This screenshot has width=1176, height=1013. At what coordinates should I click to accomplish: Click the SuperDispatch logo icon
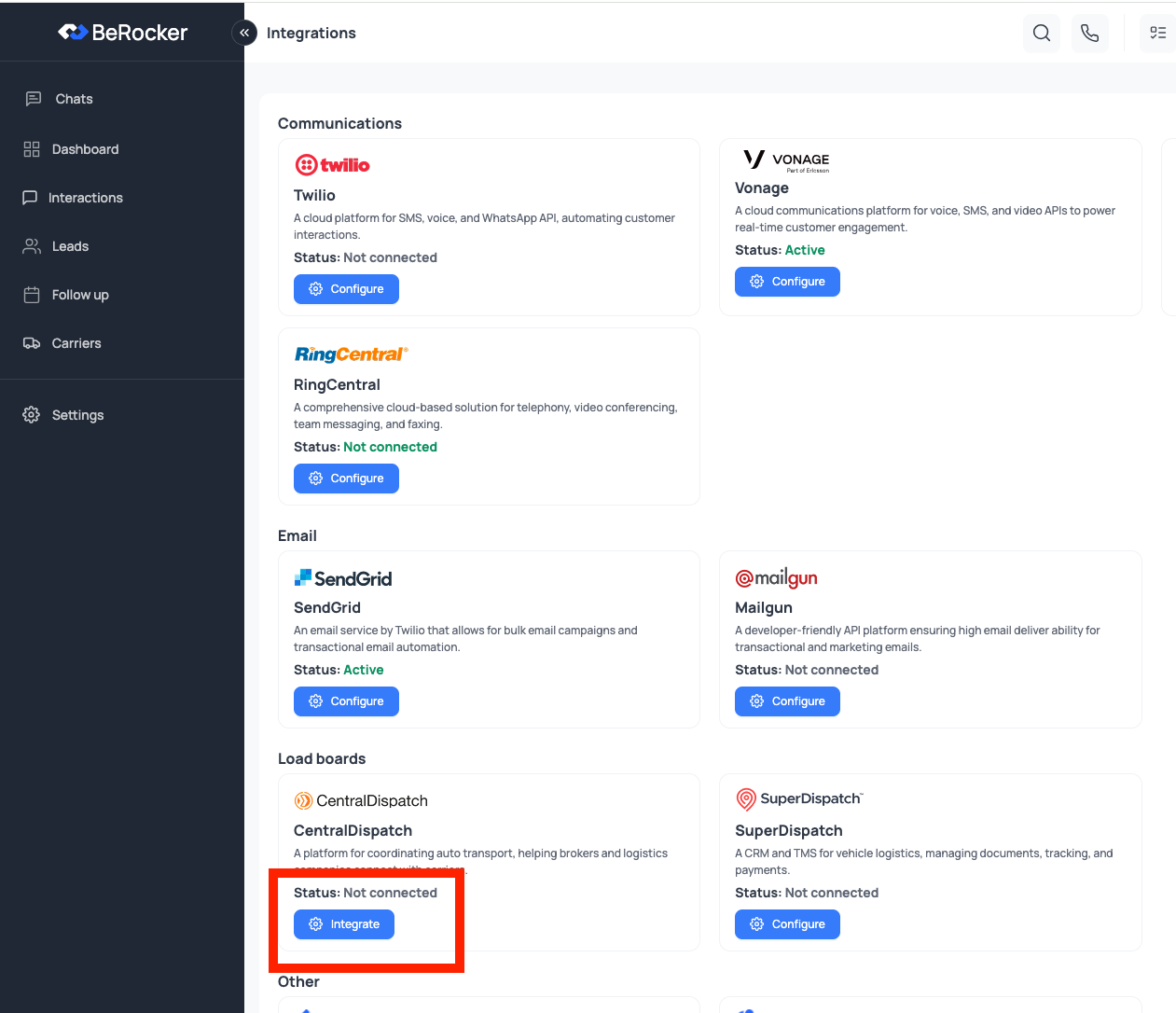pos(746,799)
